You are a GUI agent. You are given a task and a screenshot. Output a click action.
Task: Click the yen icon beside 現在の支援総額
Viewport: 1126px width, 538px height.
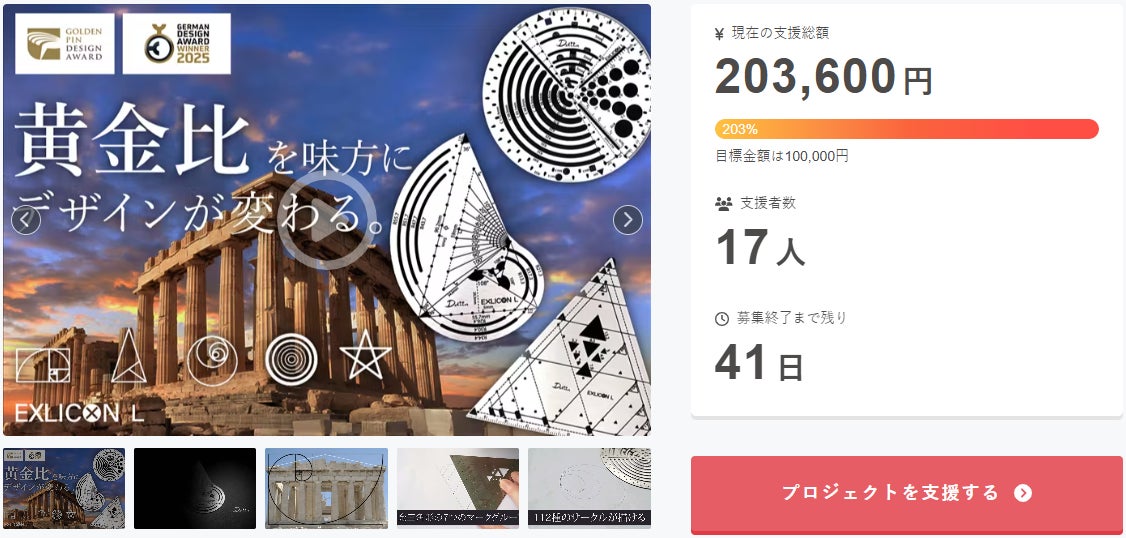tap(720, 34)
